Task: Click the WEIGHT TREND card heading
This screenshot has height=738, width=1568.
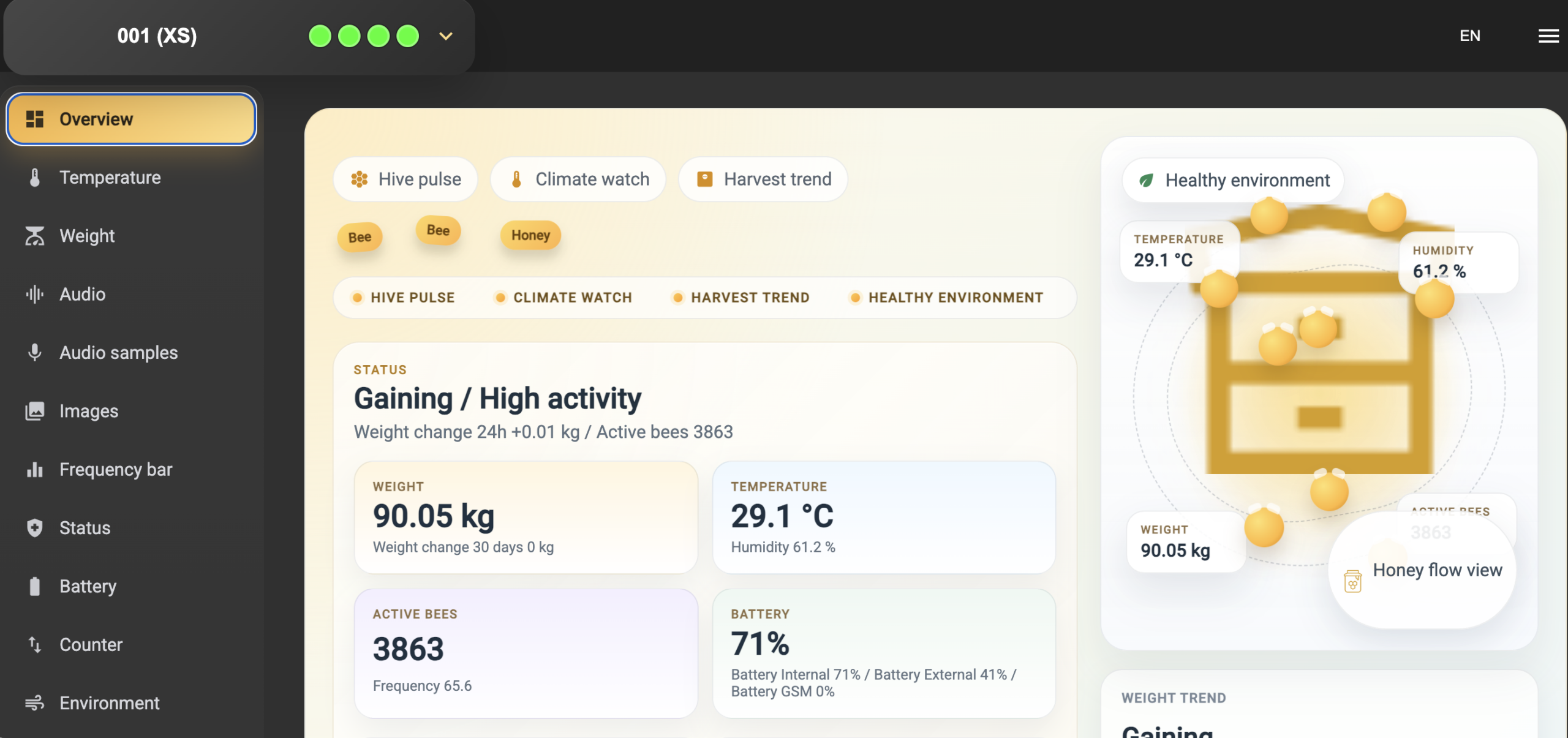Action: tap(1174, 698)
